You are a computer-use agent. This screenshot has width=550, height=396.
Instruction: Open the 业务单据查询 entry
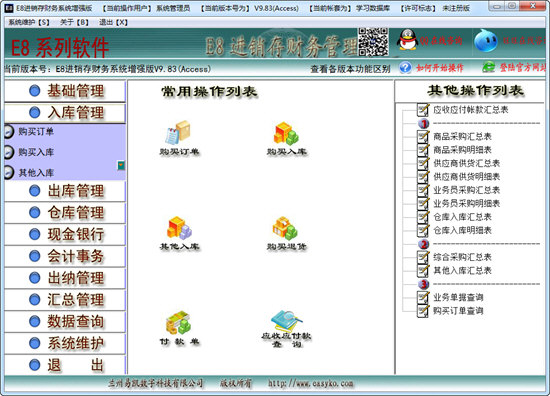click(458, 297)
